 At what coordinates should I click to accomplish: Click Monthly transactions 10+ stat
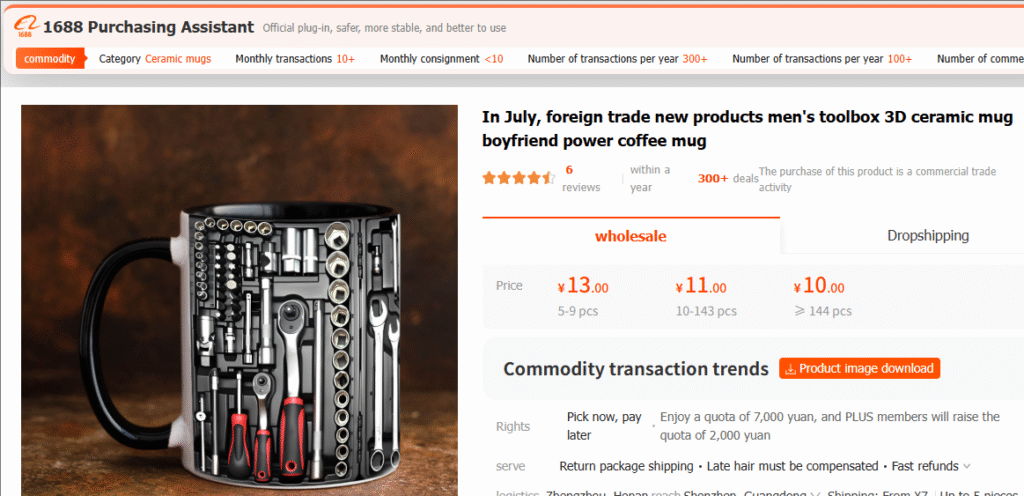(x=295, y=59)
